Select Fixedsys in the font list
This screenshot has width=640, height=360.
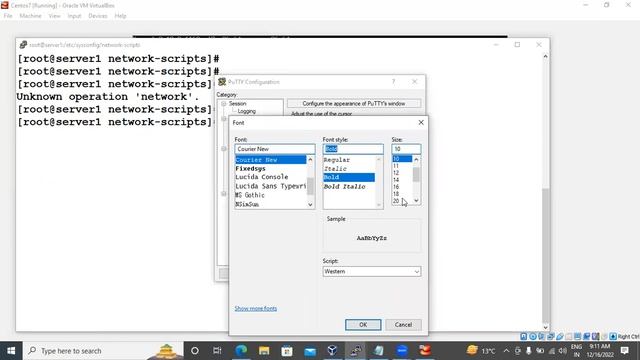tap(270, 169)
